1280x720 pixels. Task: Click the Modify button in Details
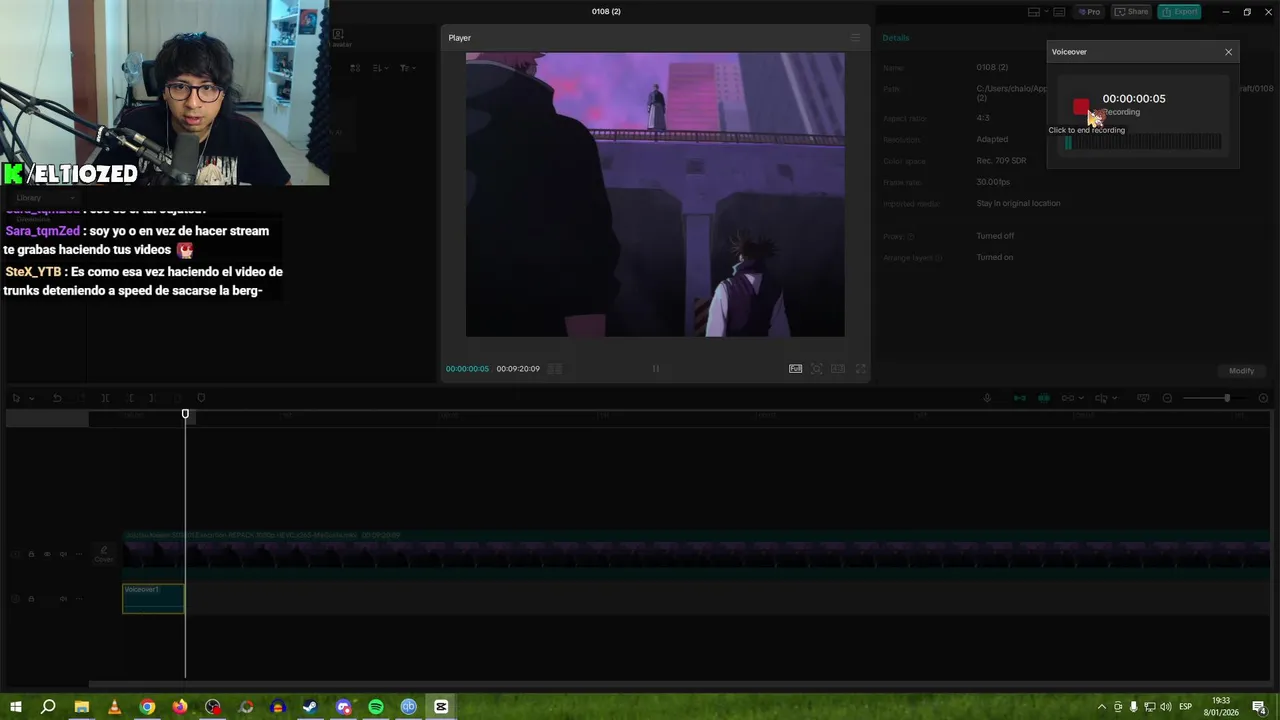[x=1241, y=371]
